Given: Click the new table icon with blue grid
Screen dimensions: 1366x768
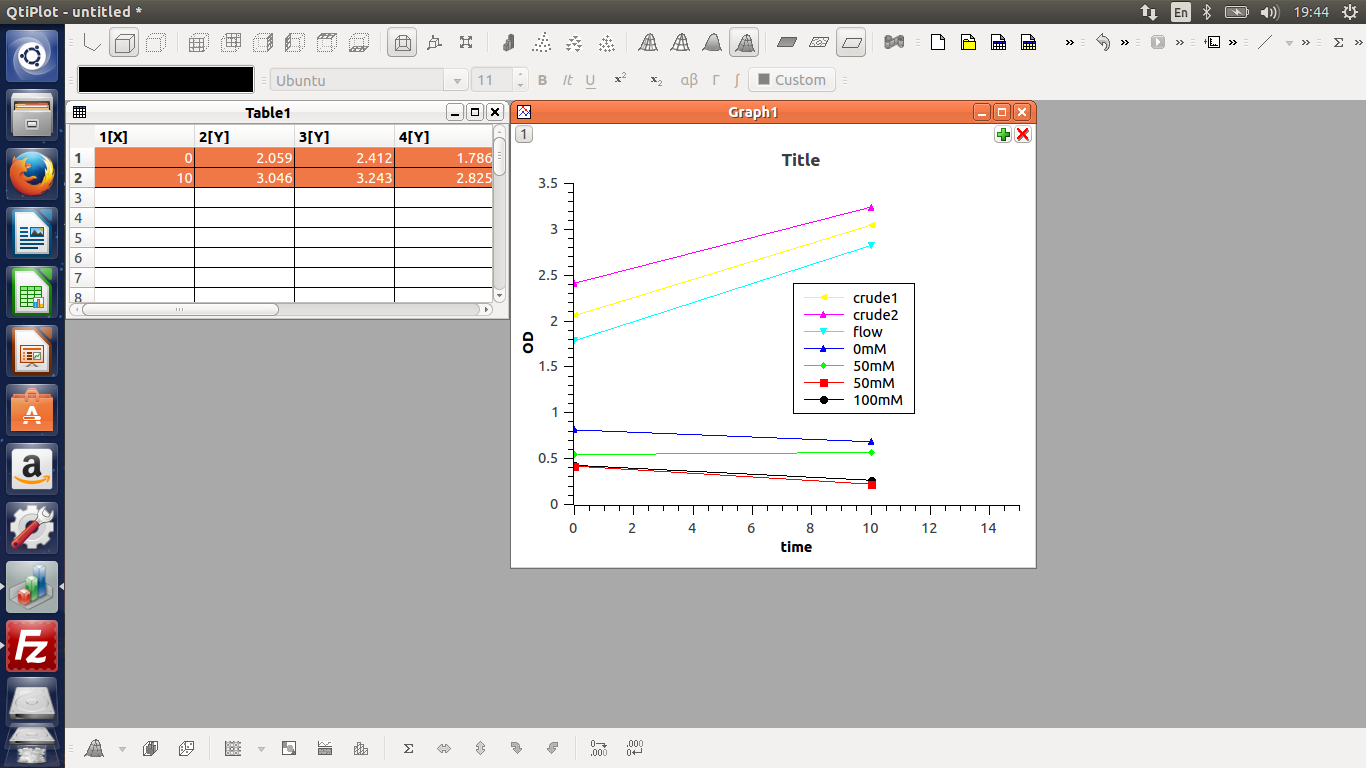Looking at the screenshot, I should (998, 43).
